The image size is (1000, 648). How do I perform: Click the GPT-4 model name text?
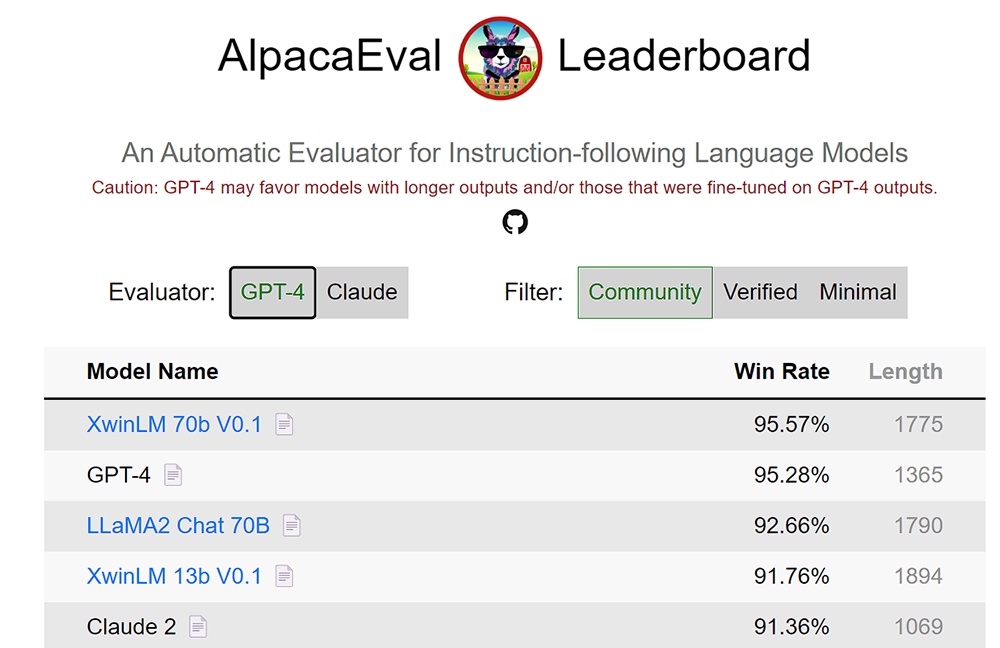(x=118, y=475)
